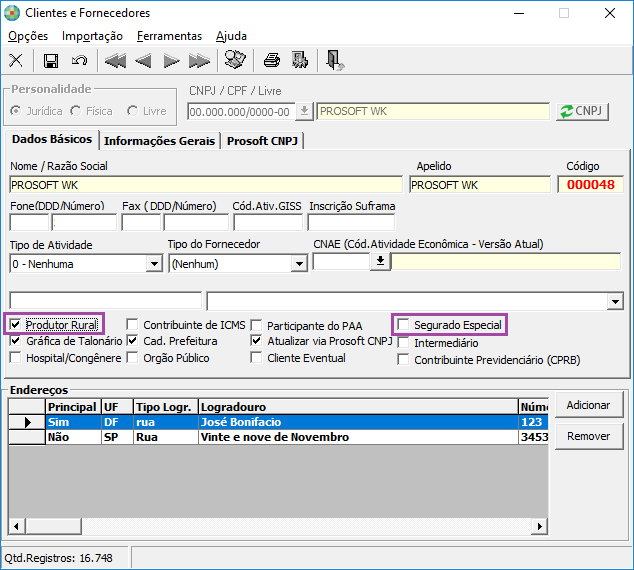Go to next record
This screenshot has width=634, height=570.
click(171, 61)
